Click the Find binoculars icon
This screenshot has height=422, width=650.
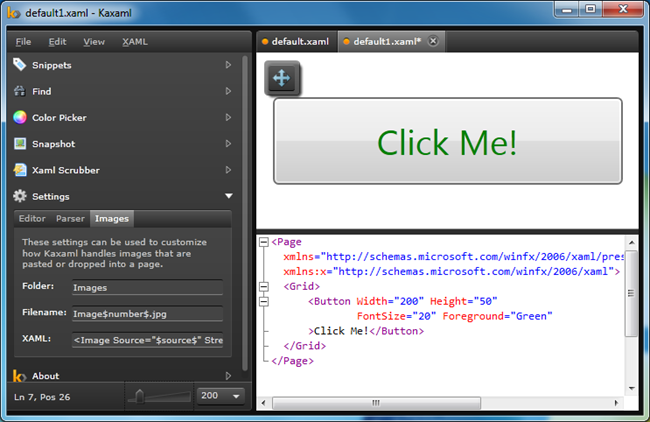point(19,91)
